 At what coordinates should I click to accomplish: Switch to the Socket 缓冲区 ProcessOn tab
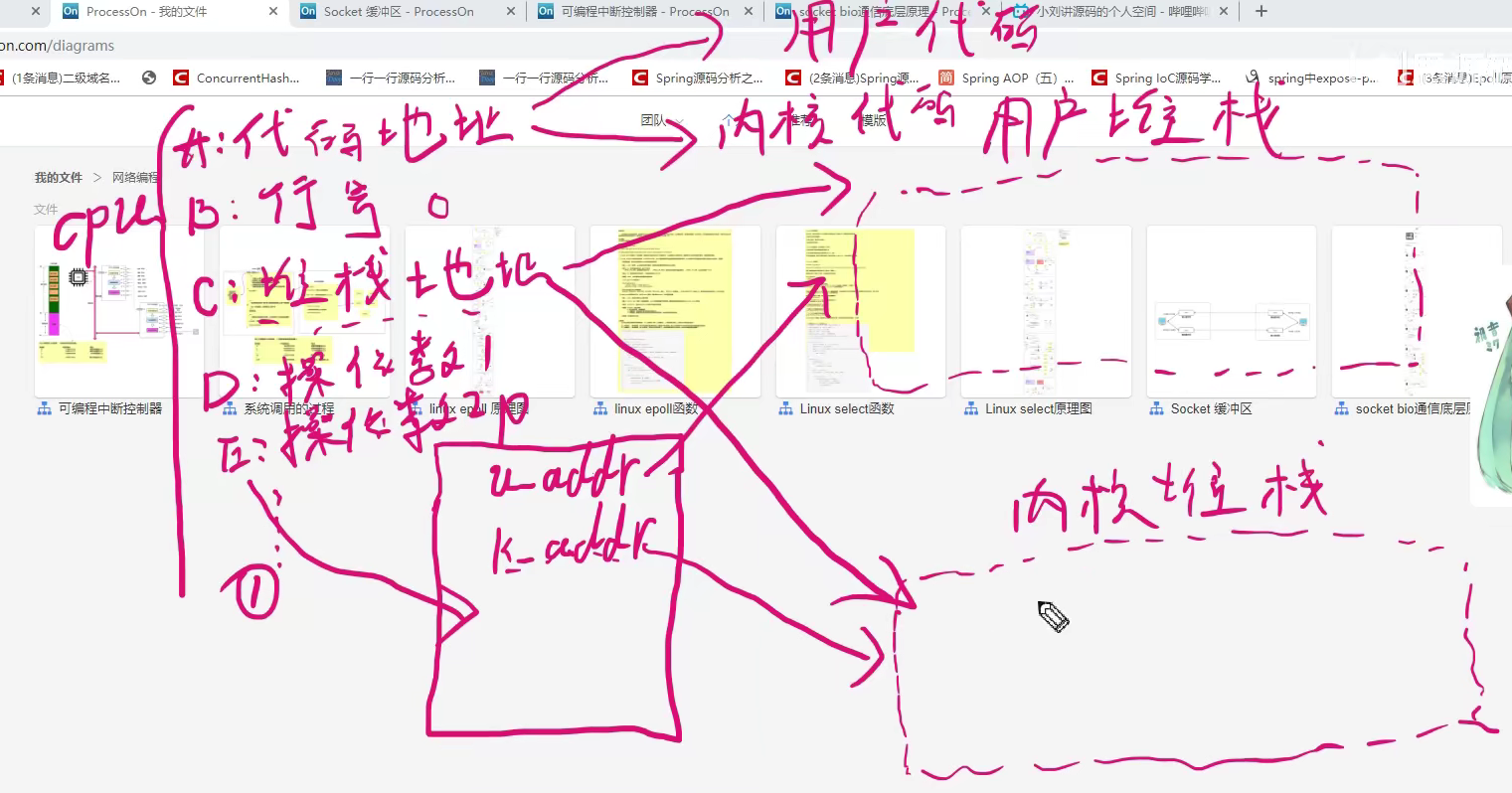tap(398, 11)
